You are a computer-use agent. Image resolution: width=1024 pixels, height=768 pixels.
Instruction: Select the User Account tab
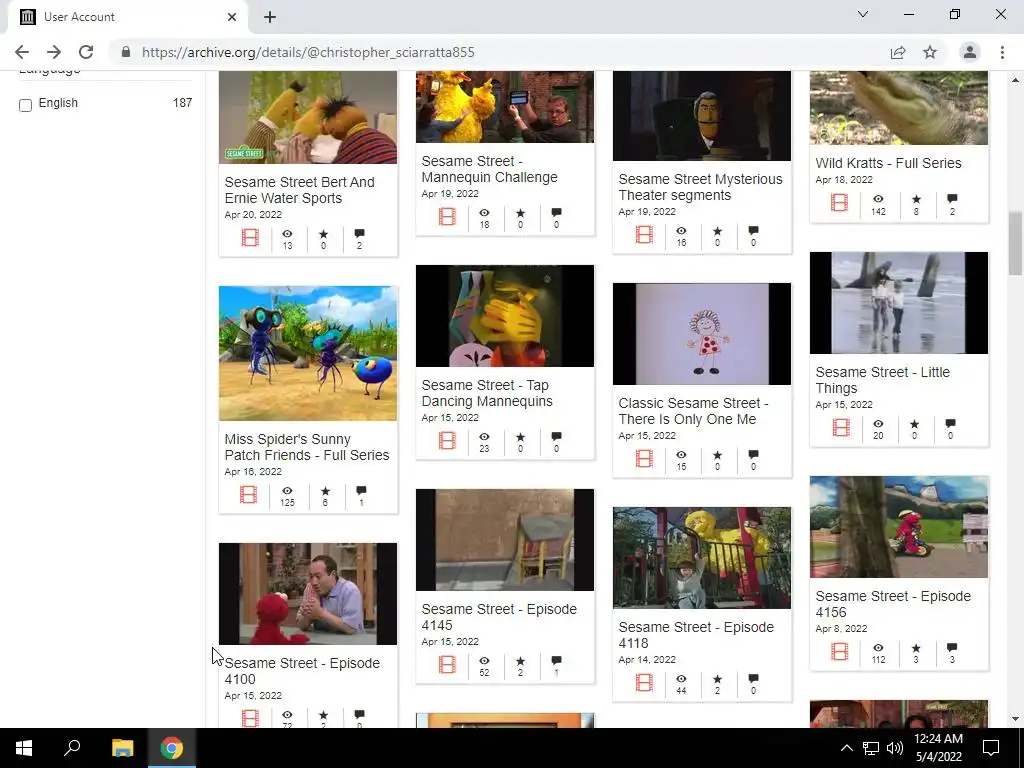127,17
